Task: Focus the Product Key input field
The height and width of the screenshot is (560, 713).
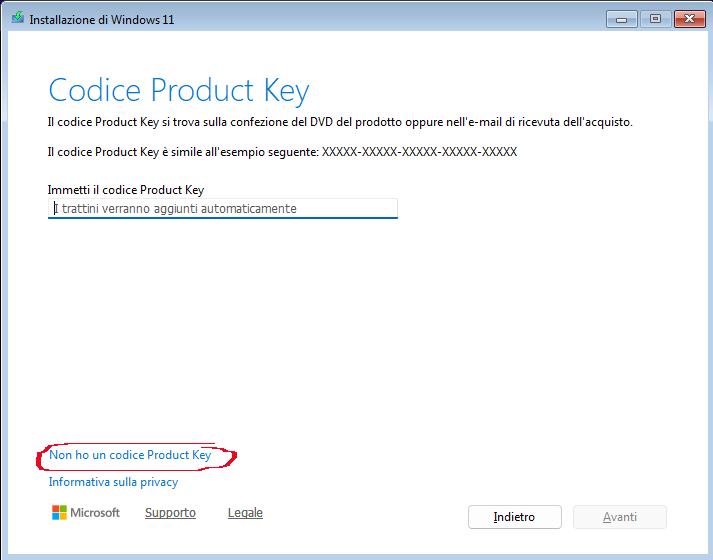Action: pos(223,208)
